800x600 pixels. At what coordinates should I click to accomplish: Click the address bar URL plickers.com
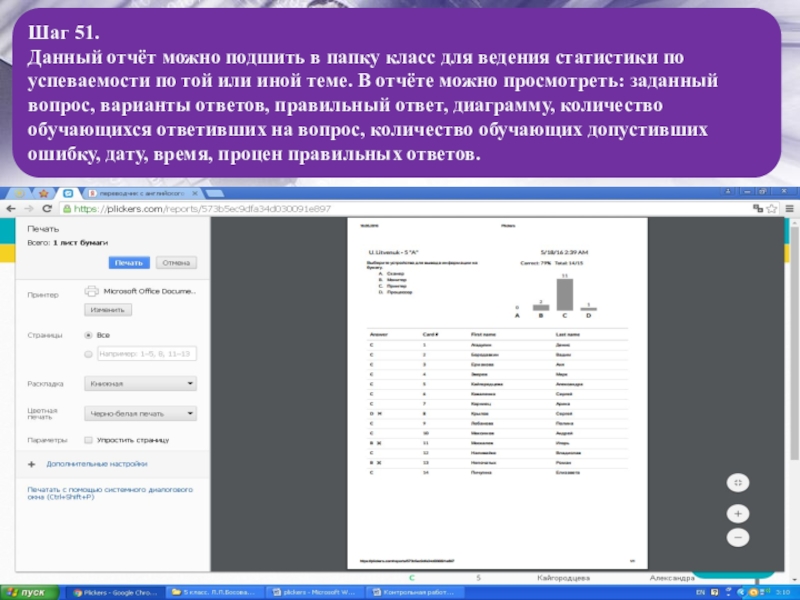pyautogui.click(x=202, y=209)
